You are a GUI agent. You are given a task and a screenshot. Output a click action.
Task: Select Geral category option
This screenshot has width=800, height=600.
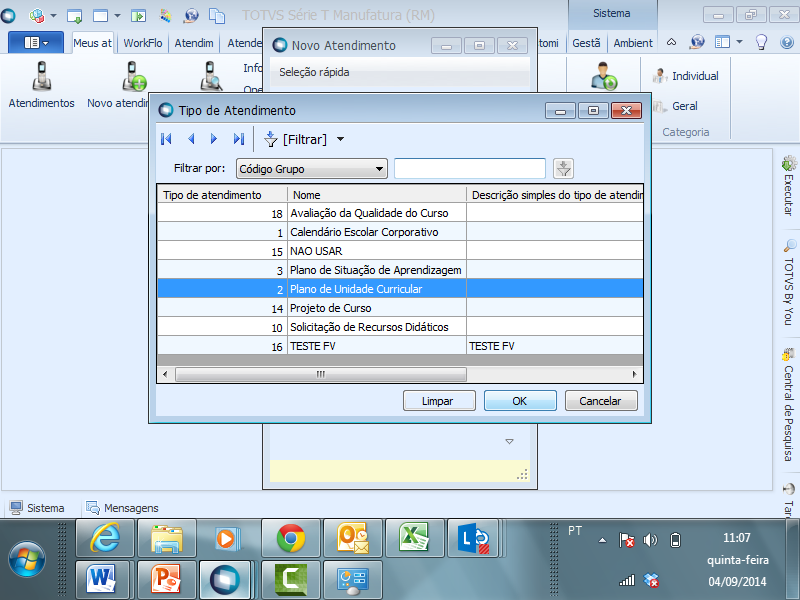676,106
